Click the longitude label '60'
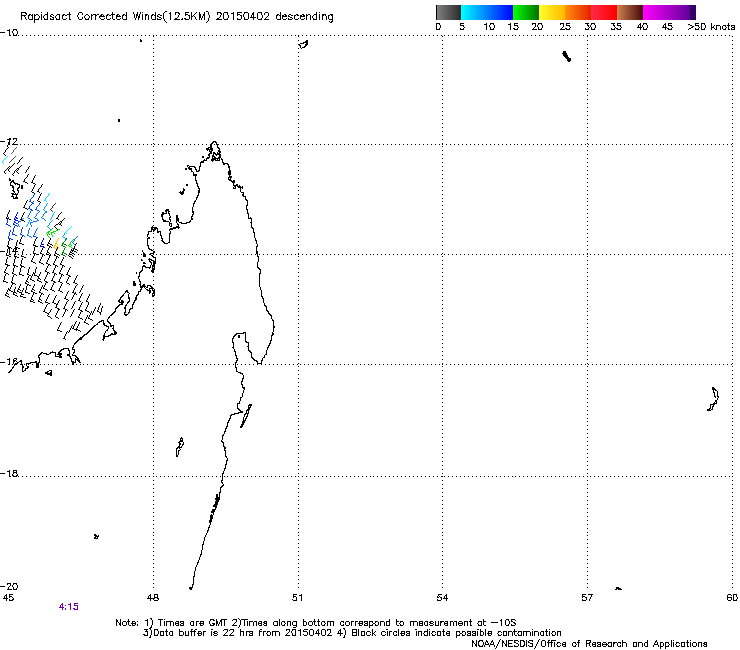Screen dimensions: 740x650 click(x=732, y=598)
